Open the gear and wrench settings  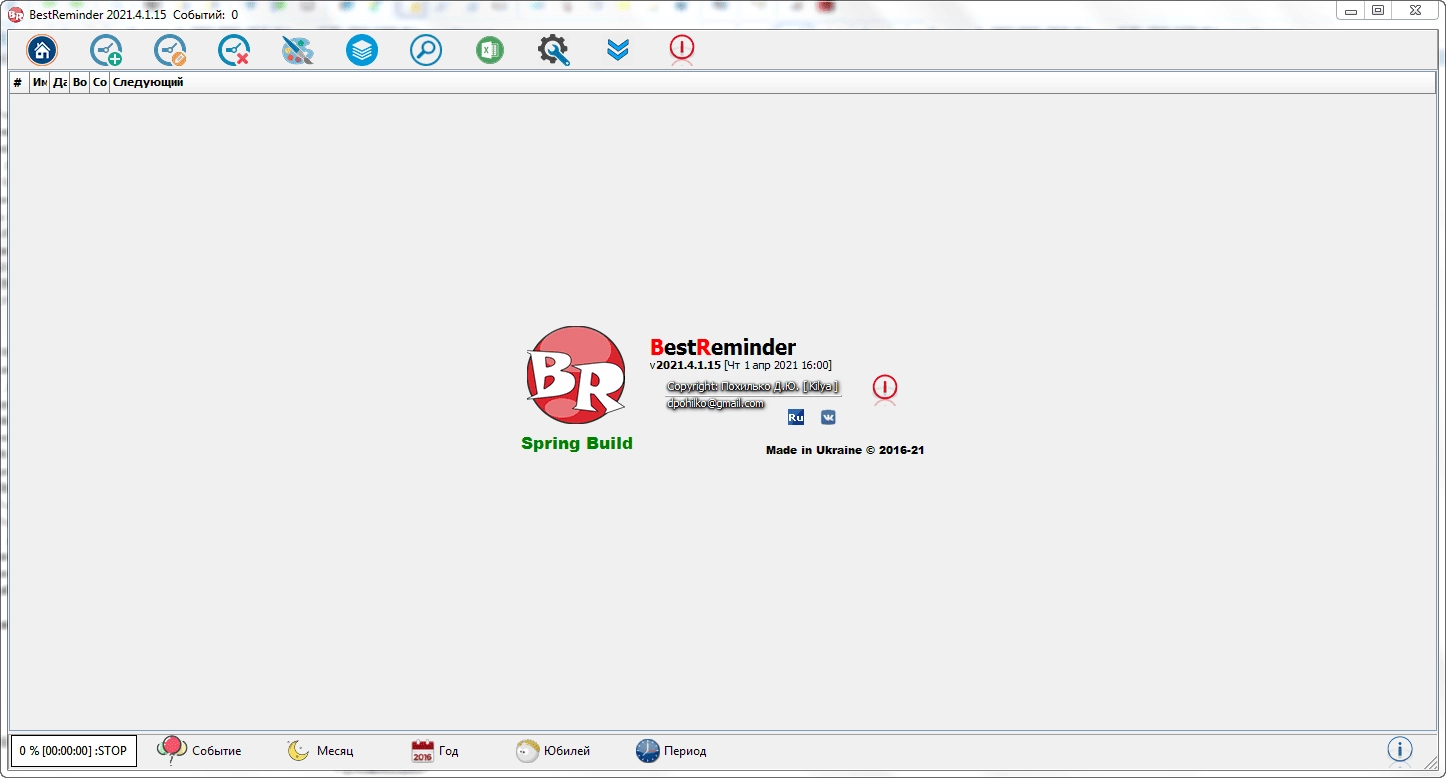554,50
